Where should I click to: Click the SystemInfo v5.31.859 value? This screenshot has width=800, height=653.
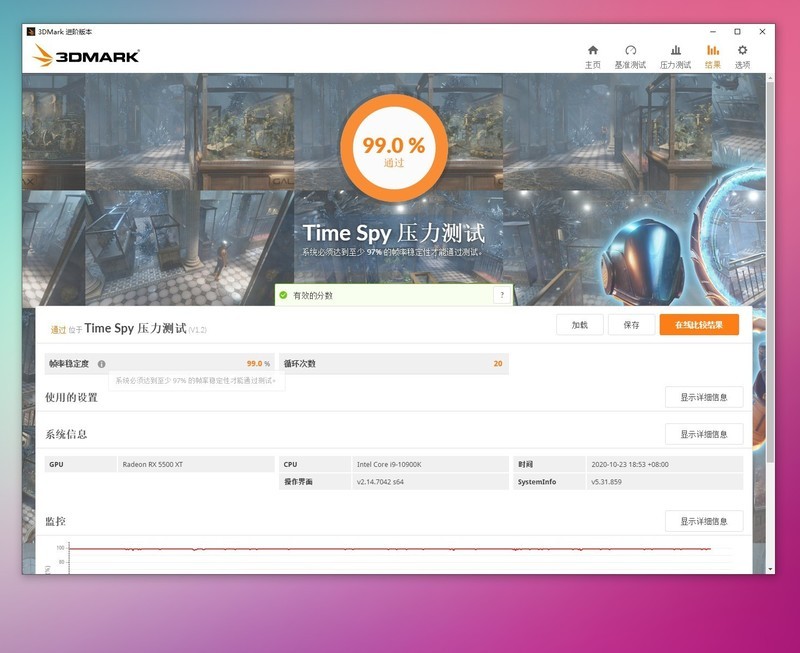[606, 482]
